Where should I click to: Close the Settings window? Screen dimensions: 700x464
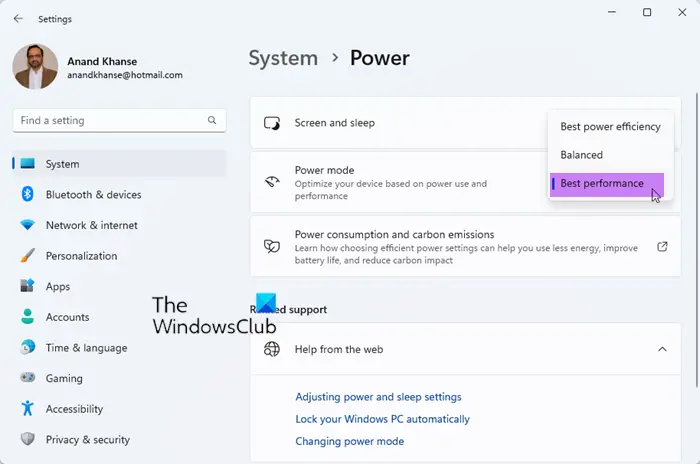[682, 12]
